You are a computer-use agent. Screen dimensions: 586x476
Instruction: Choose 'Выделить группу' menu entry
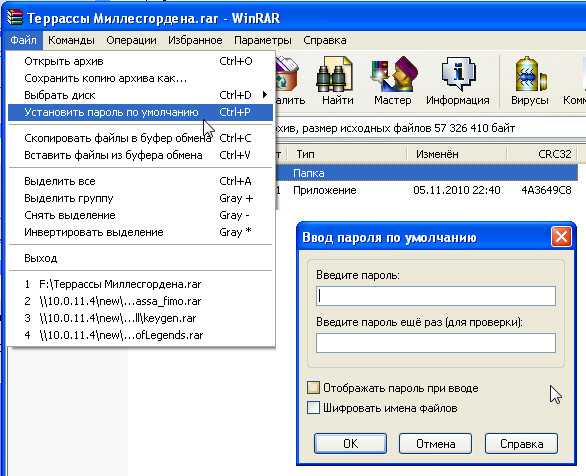click(140, 198)
